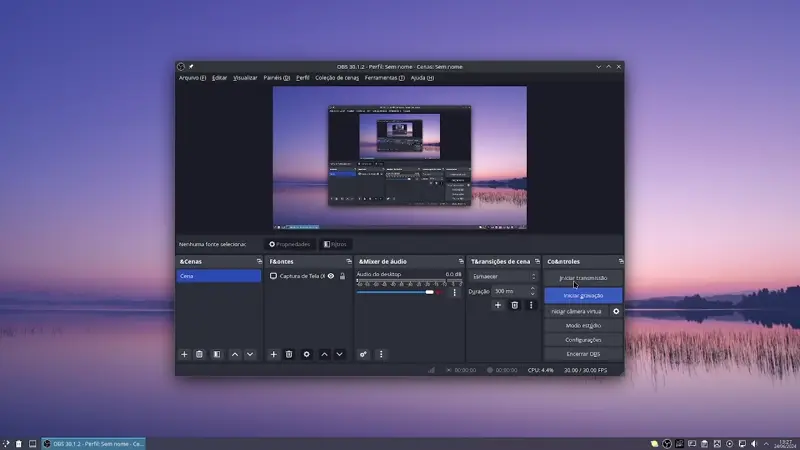The image size is (800, 450).
Task: Click the OBS 30.1.2 taskbar window entry
Action: (93, 444)
